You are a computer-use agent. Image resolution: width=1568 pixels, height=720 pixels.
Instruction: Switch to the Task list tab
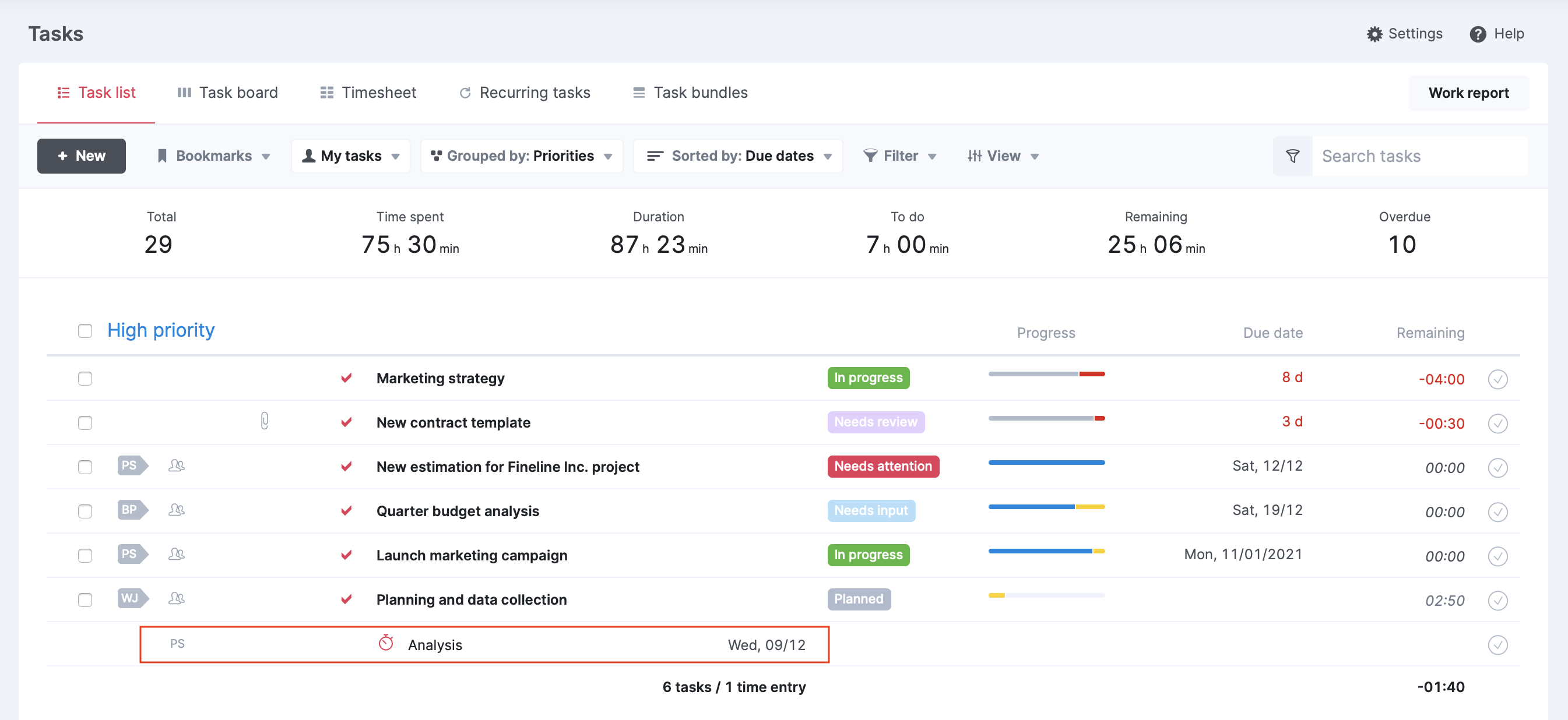96,93
